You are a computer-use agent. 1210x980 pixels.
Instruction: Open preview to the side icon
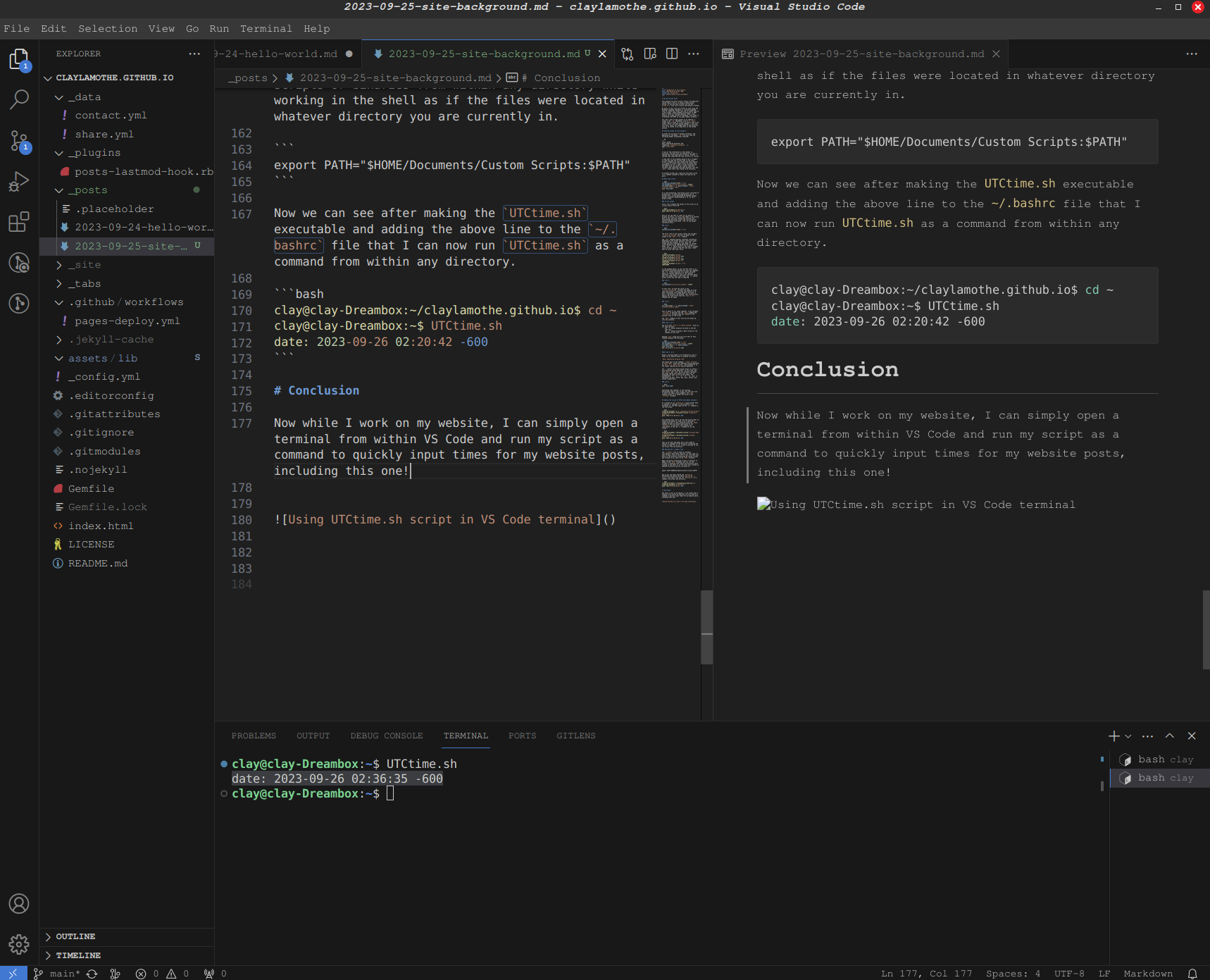pyautogui.click(x=650, y=54)
